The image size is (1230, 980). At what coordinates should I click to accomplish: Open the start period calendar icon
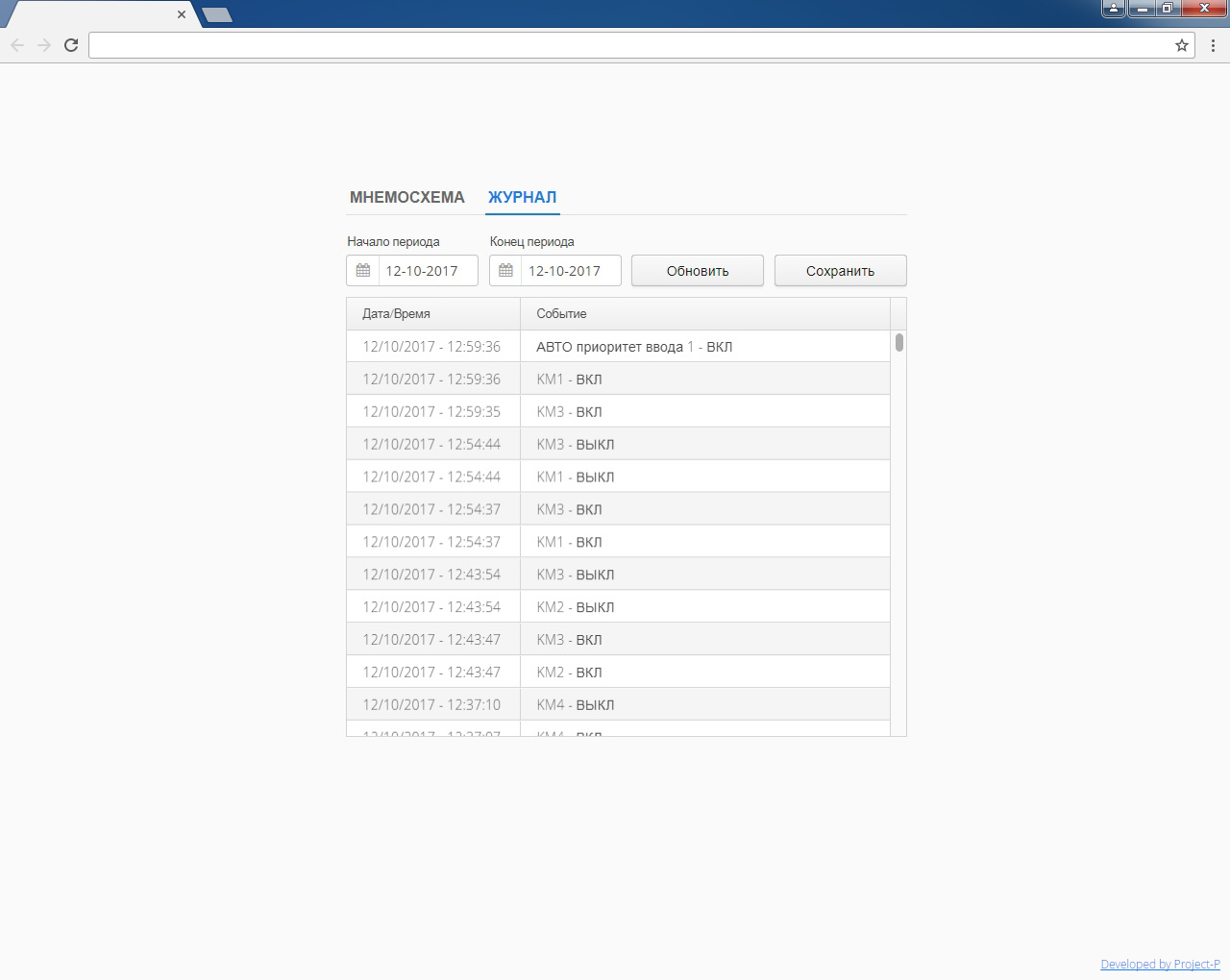coord(363,271)
